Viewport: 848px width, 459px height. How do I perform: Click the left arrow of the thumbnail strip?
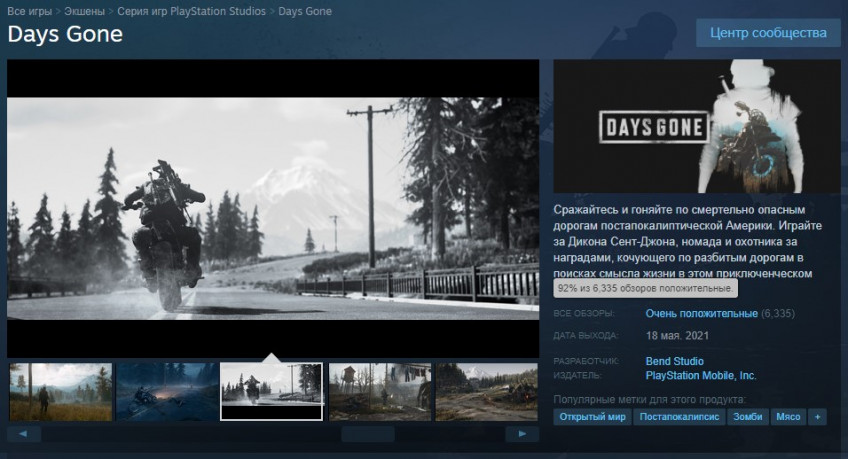pos(24,434)
